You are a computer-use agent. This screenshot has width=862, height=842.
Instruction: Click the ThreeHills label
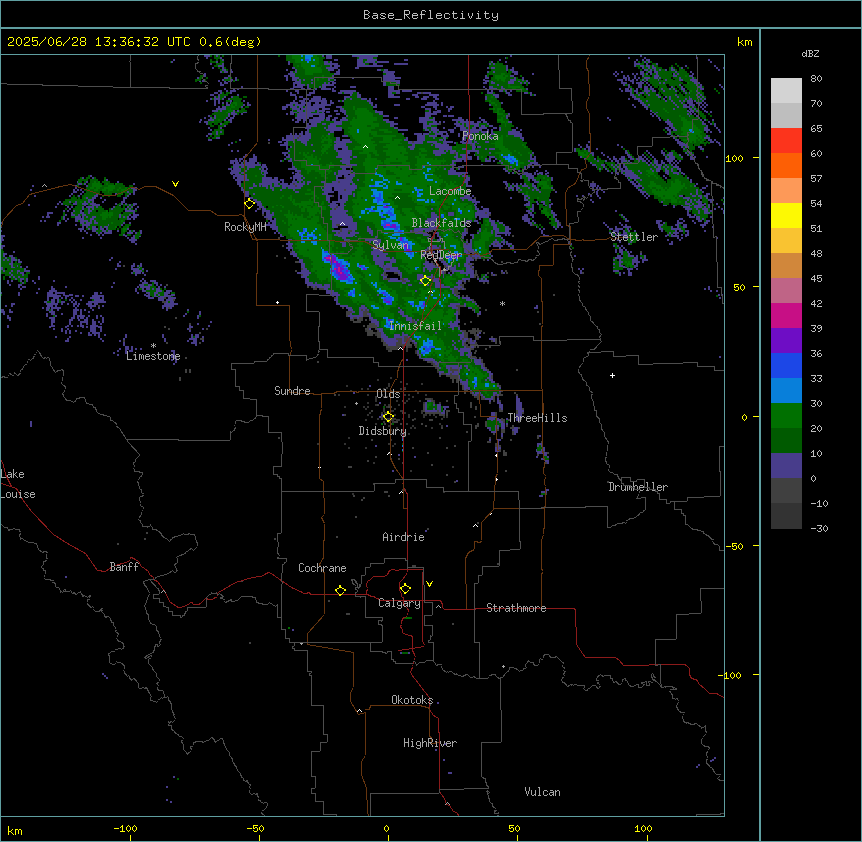tap(537, 418)
